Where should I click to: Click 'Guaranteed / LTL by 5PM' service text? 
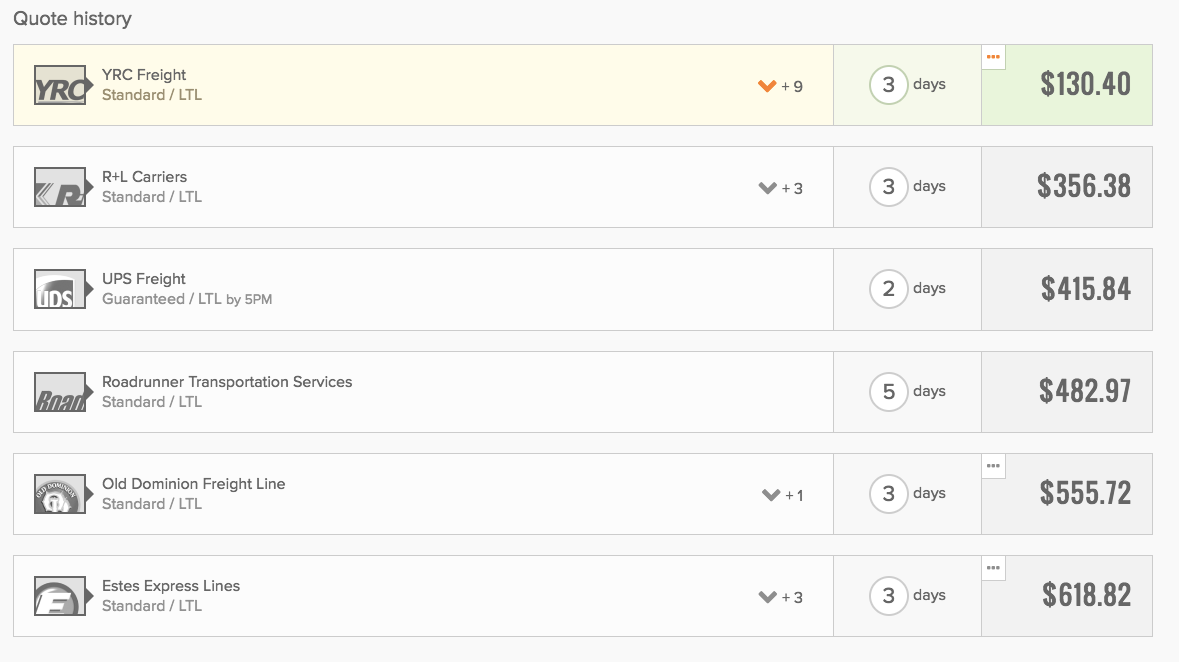point(187,299)
